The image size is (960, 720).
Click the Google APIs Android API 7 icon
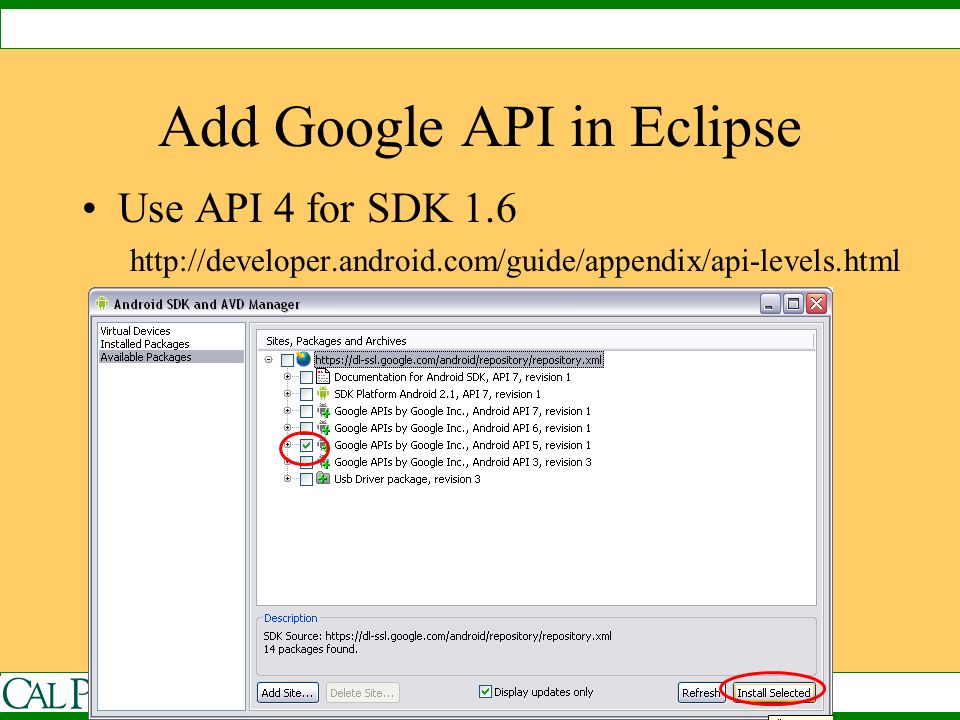(x=323, y=411)
